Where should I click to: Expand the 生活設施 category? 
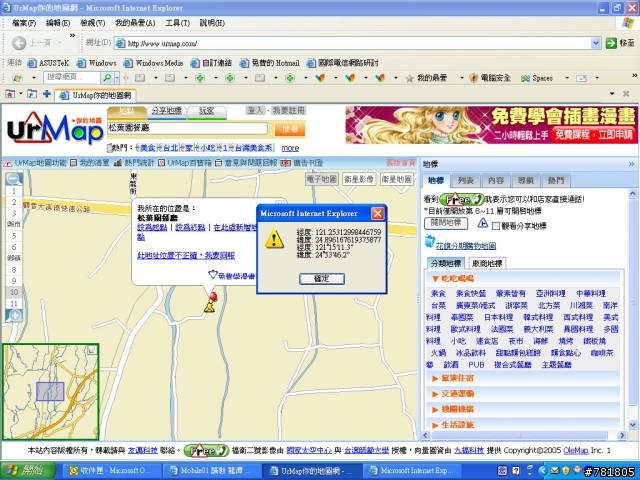[435, 425]
